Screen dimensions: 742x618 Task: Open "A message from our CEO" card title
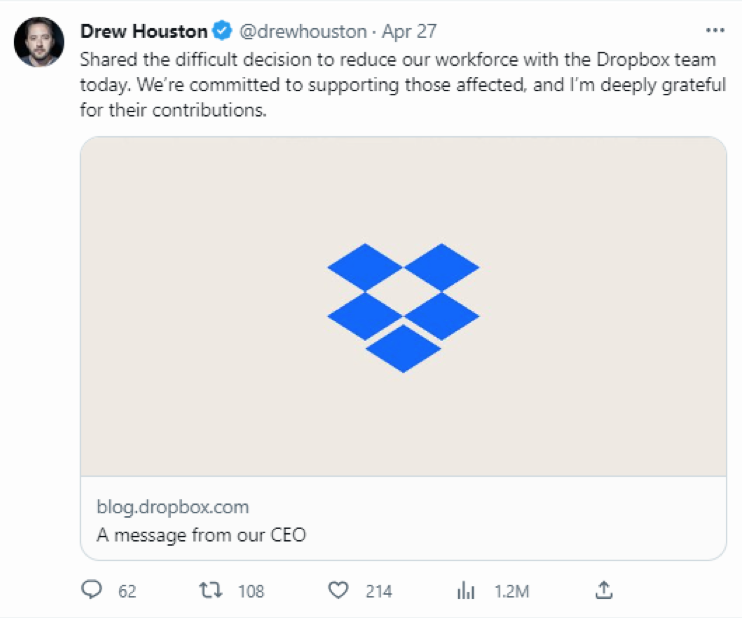click(x=201, y=535)
